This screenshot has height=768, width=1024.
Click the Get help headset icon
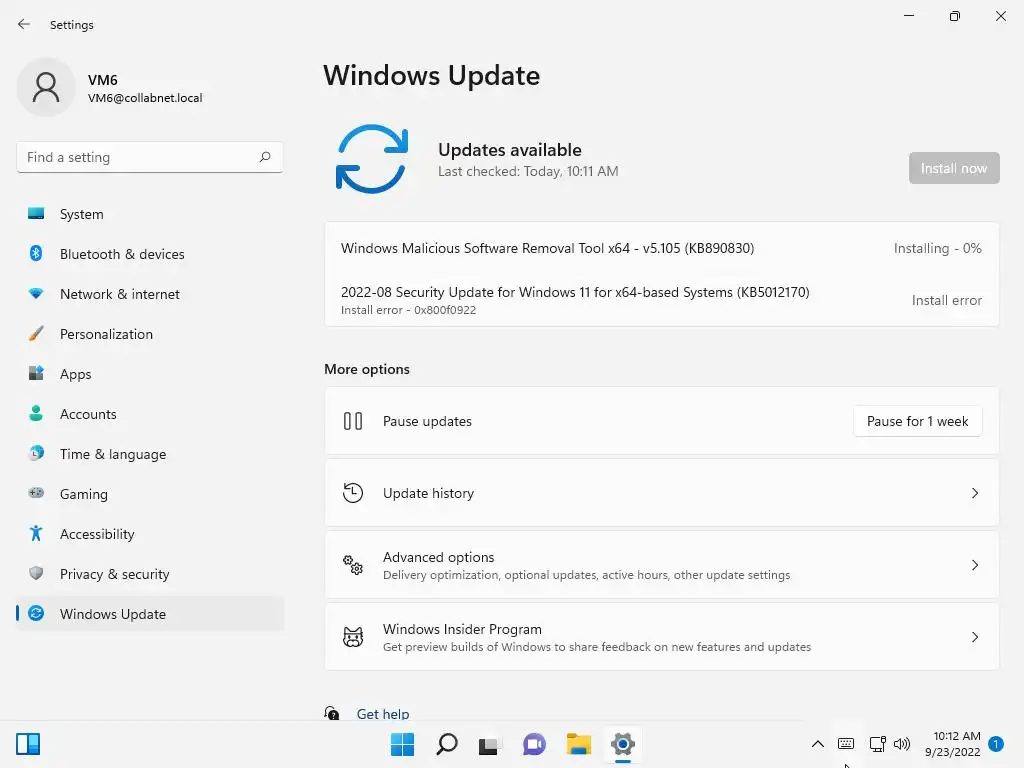[x=332, y=713]
